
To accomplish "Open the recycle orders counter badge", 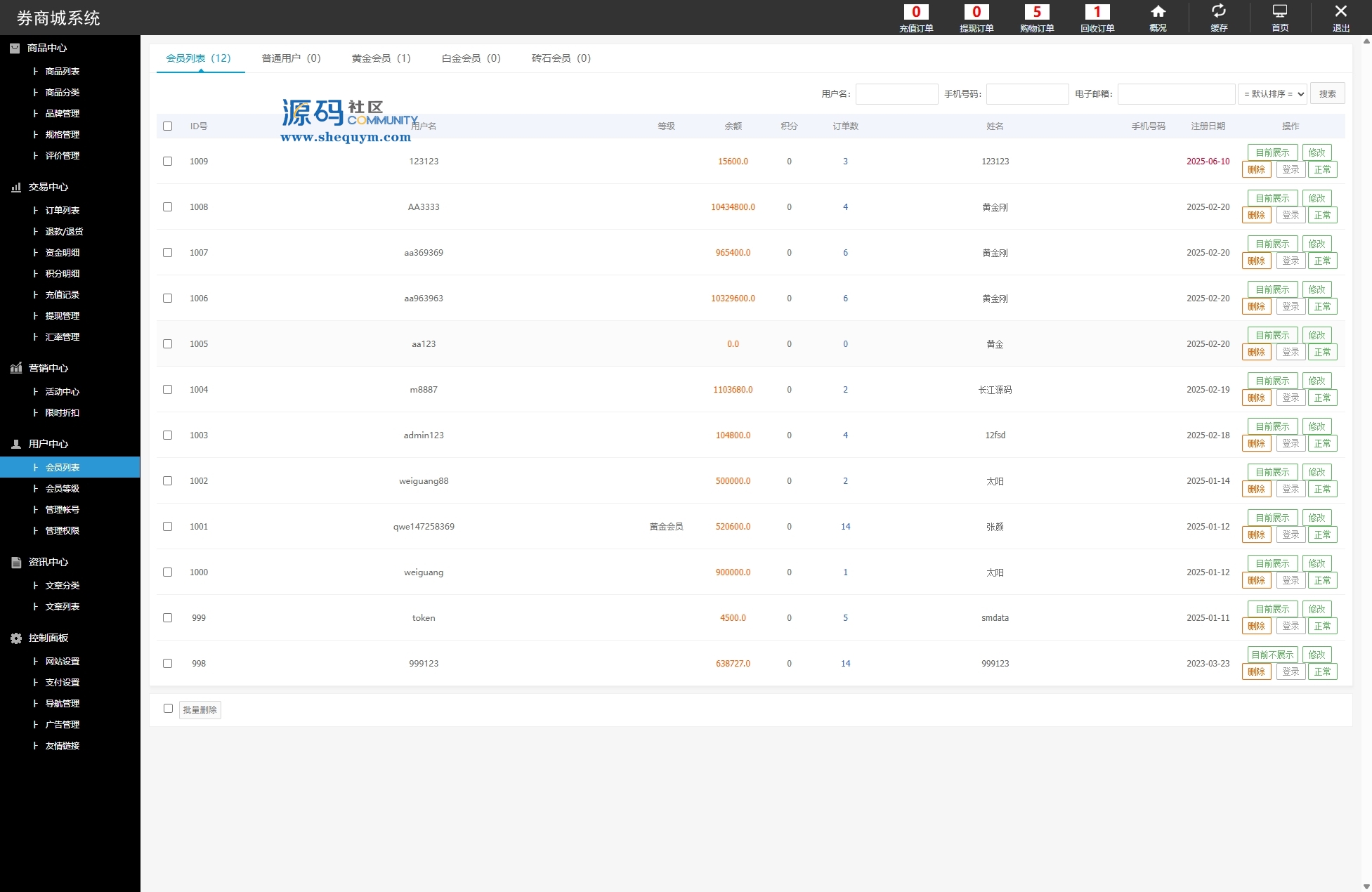I will [1097, 12].
